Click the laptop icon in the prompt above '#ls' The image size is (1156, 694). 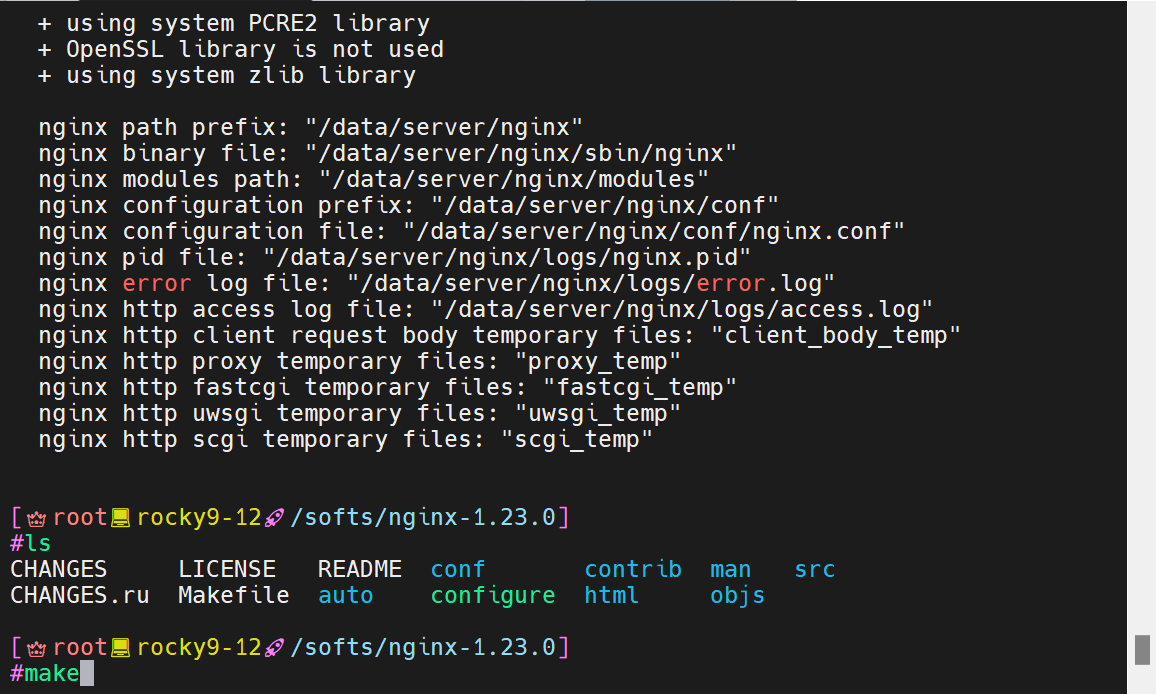[120, 518]
